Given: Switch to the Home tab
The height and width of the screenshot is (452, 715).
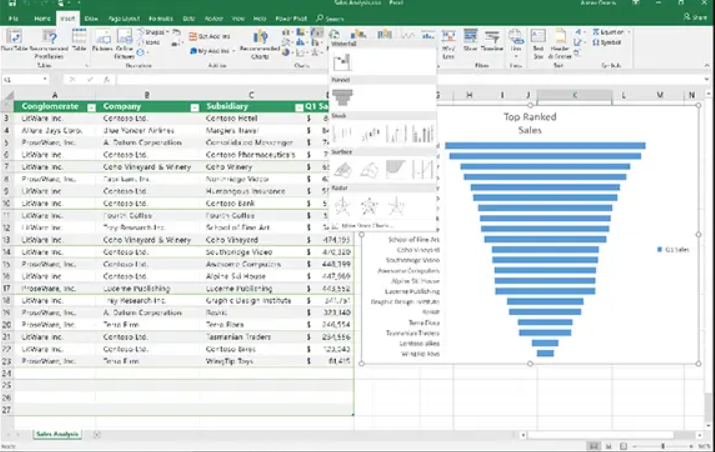Looking at the screenshot, I should (x=42, y=19).
